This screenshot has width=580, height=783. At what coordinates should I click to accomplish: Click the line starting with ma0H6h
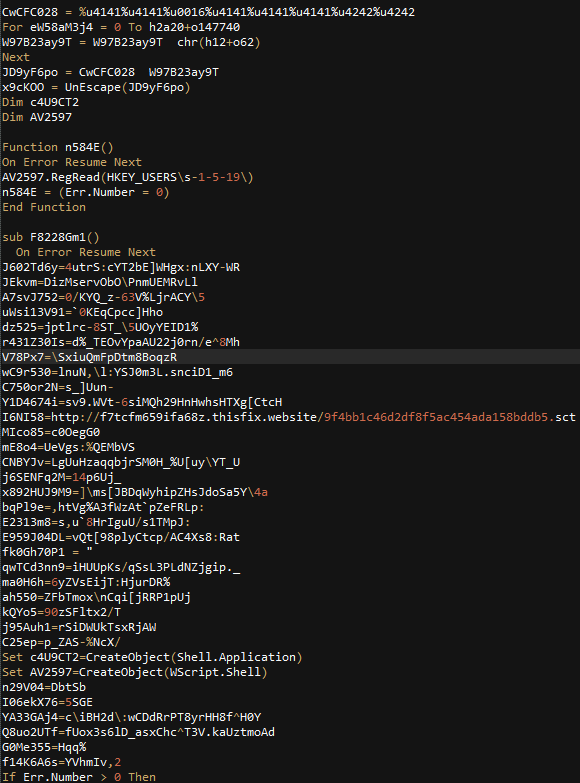(x=86, y=582)
